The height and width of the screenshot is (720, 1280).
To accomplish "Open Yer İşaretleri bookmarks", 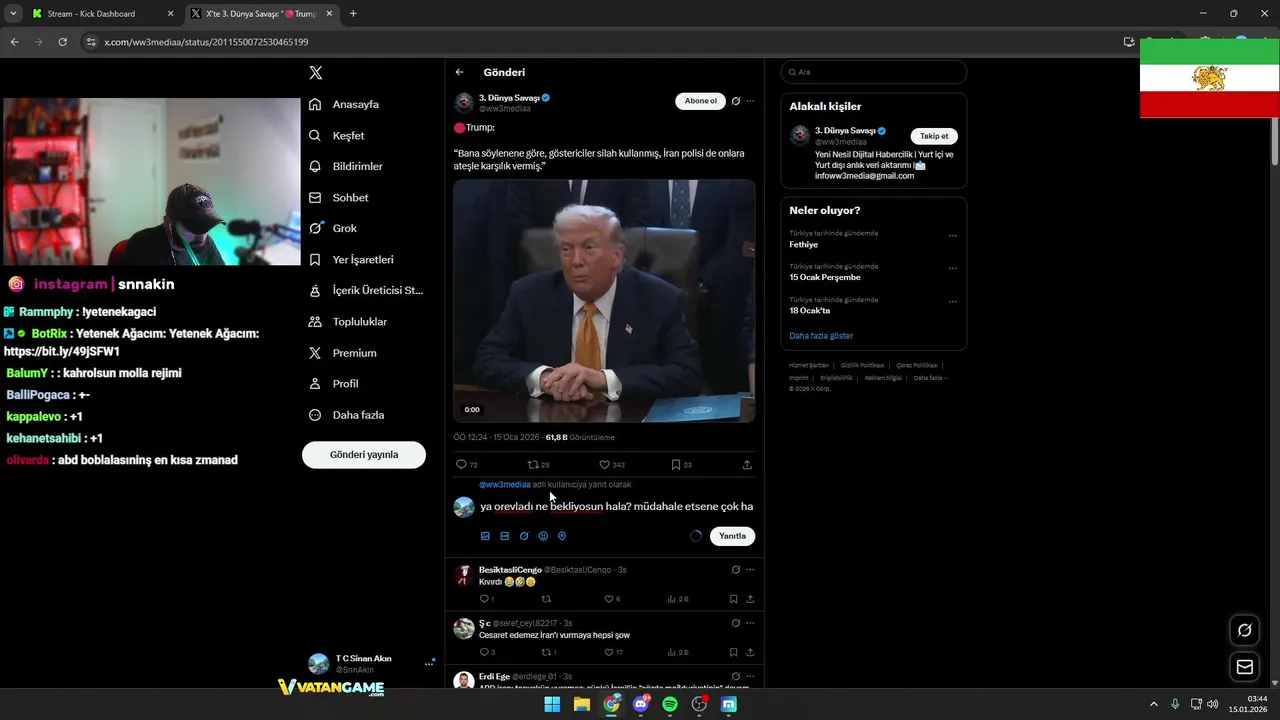I will point(351,260).
